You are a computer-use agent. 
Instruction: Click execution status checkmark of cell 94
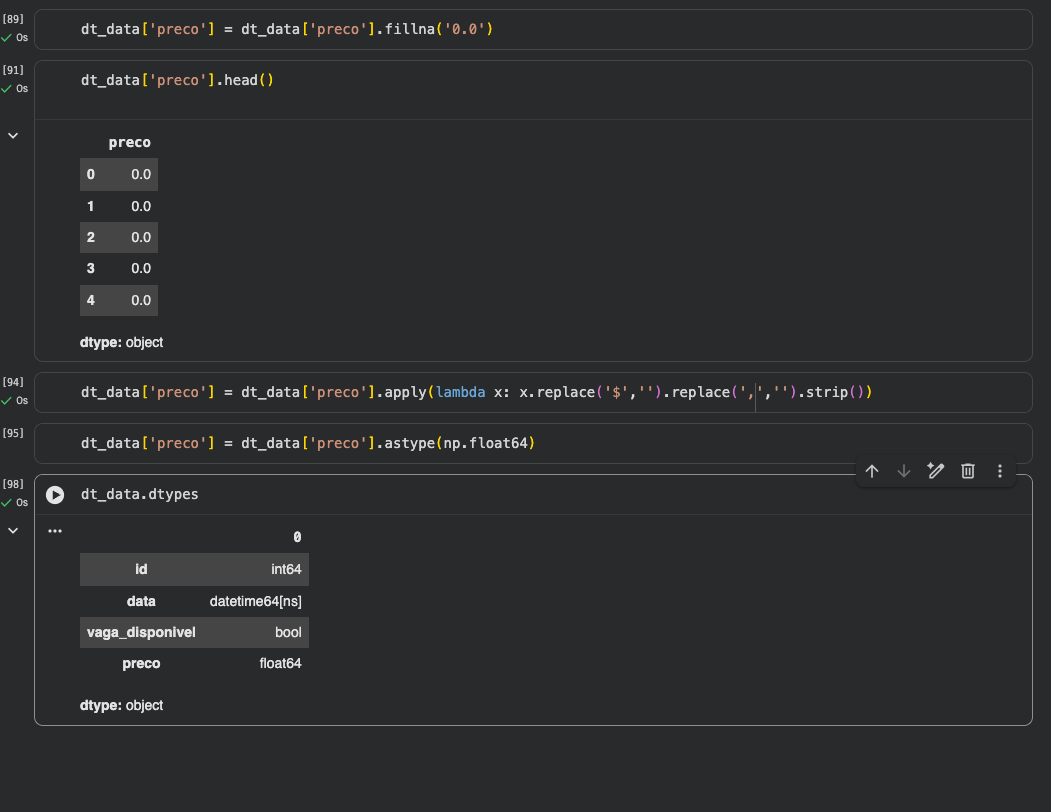[x=7, y=400]
